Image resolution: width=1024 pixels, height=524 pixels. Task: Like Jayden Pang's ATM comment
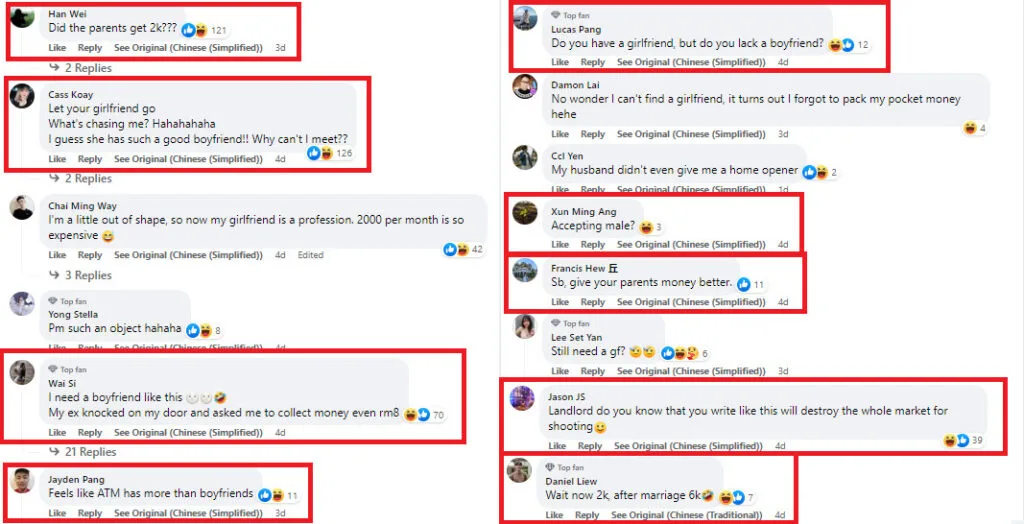(57, 513)
